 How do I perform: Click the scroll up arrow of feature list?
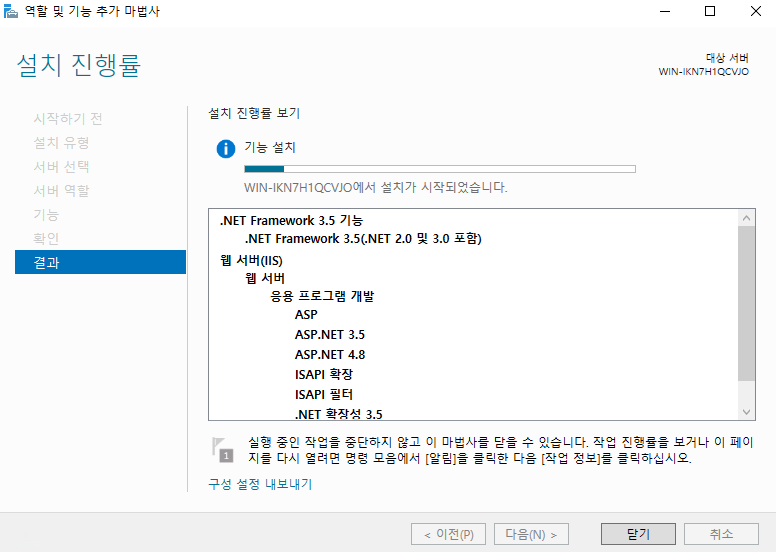(x=746, y=218)
